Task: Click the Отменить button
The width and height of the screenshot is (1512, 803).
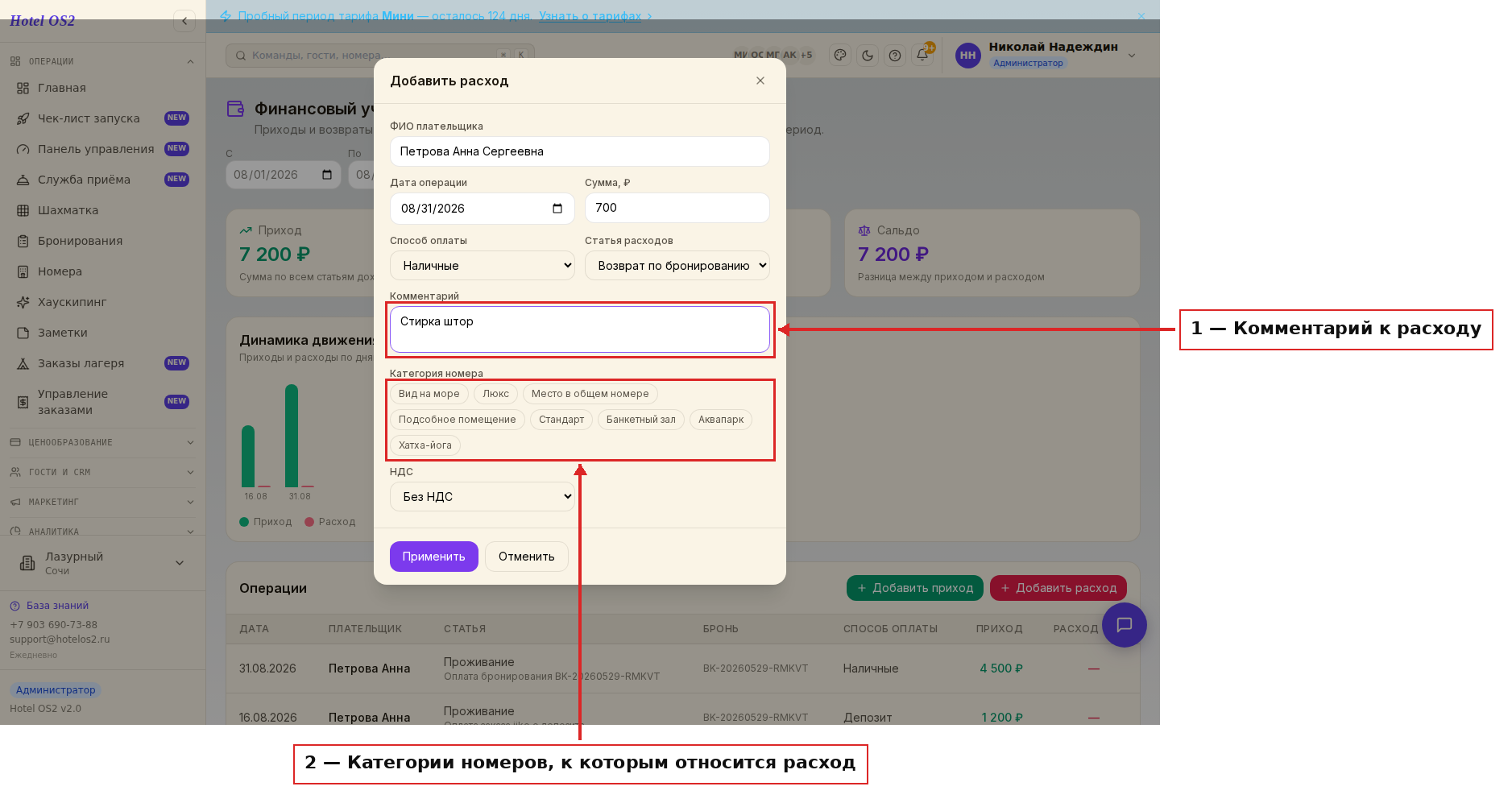Action: point(527,557)
